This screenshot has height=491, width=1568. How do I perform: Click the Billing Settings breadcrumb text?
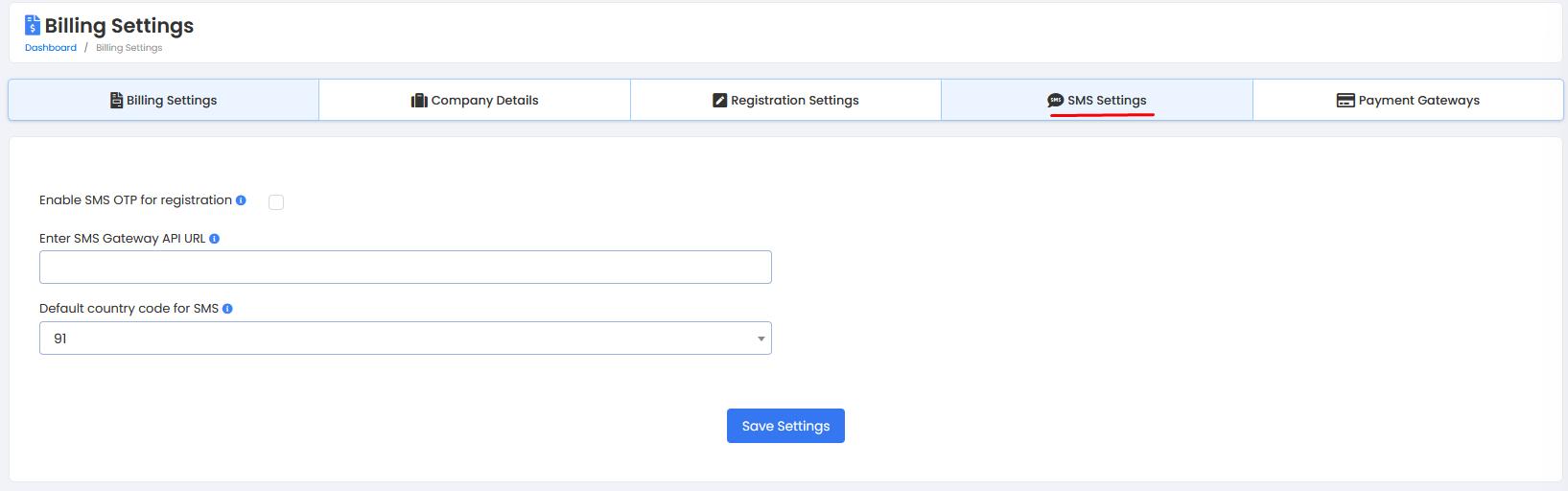click(129, 48)
